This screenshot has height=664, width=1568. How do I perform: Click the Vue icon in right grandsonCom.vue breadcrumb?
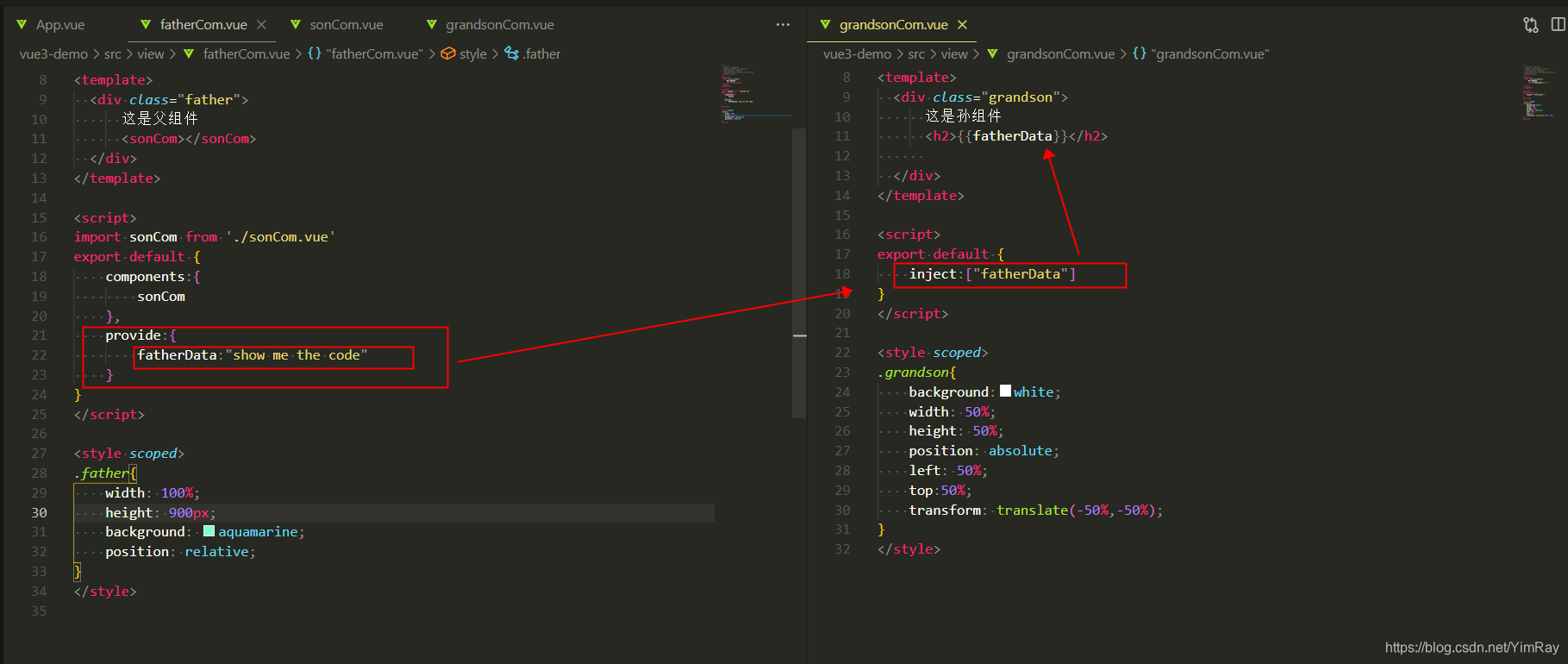click(x=992, y=53)
